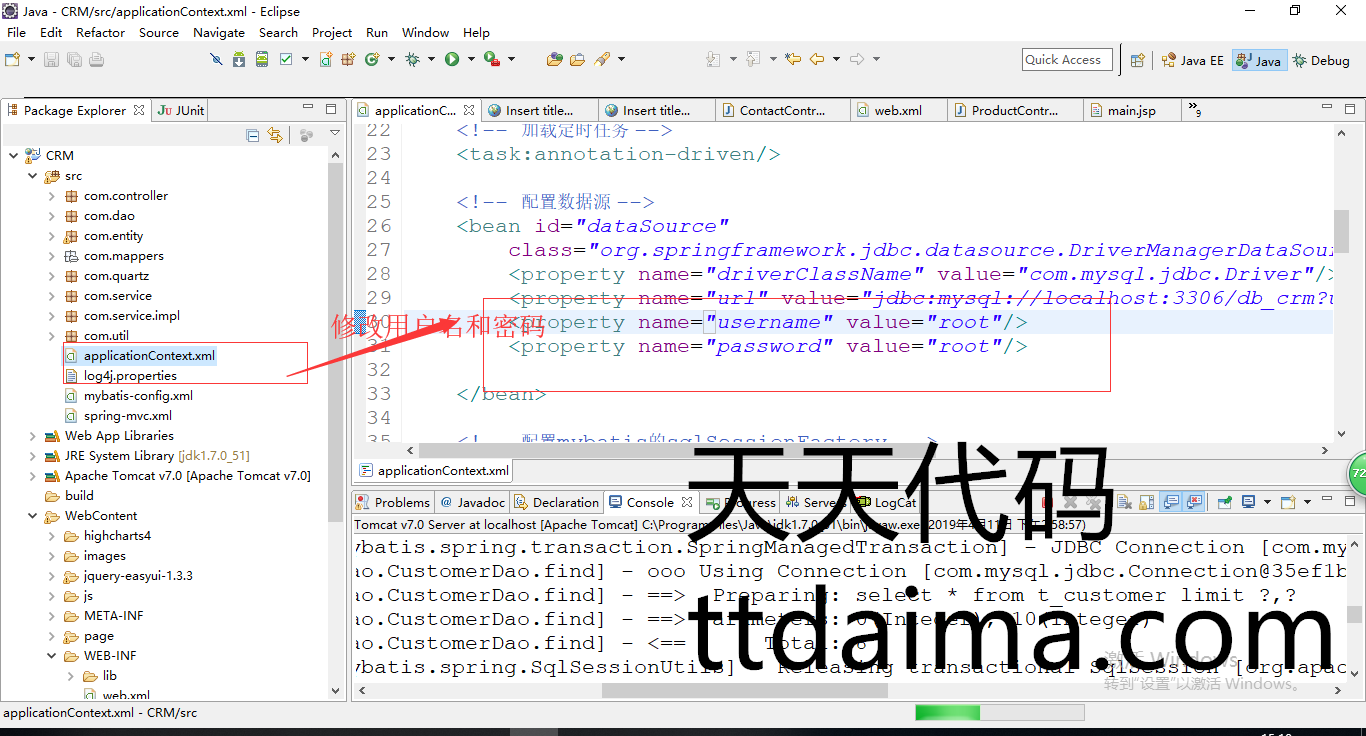Screen dimensions: 1366x736
Task: Click Last Edit Location arrow icon
Action: click(x=793, y=60)
